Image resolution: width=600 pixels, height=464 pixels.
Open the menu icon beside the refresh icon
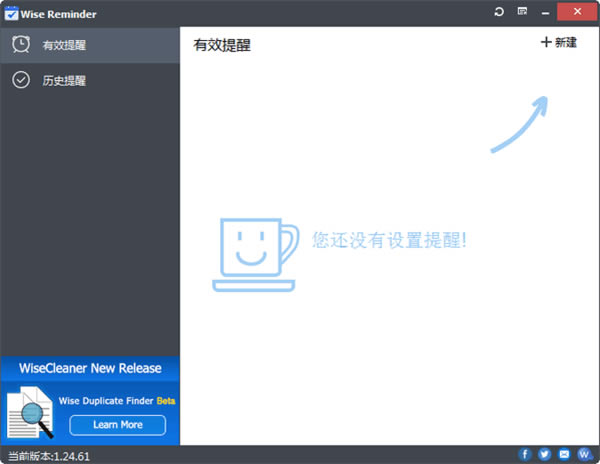521,11
